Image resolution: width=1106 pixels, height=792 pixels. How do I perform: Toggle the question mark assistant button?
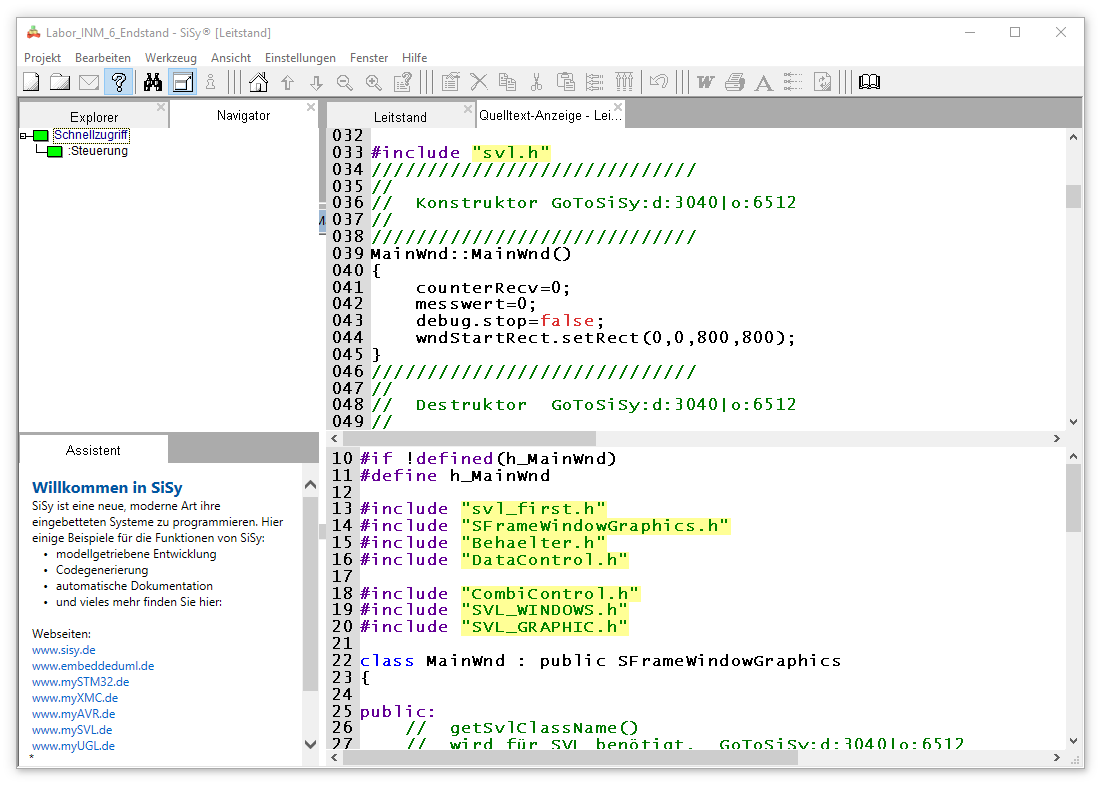point(118,82)
